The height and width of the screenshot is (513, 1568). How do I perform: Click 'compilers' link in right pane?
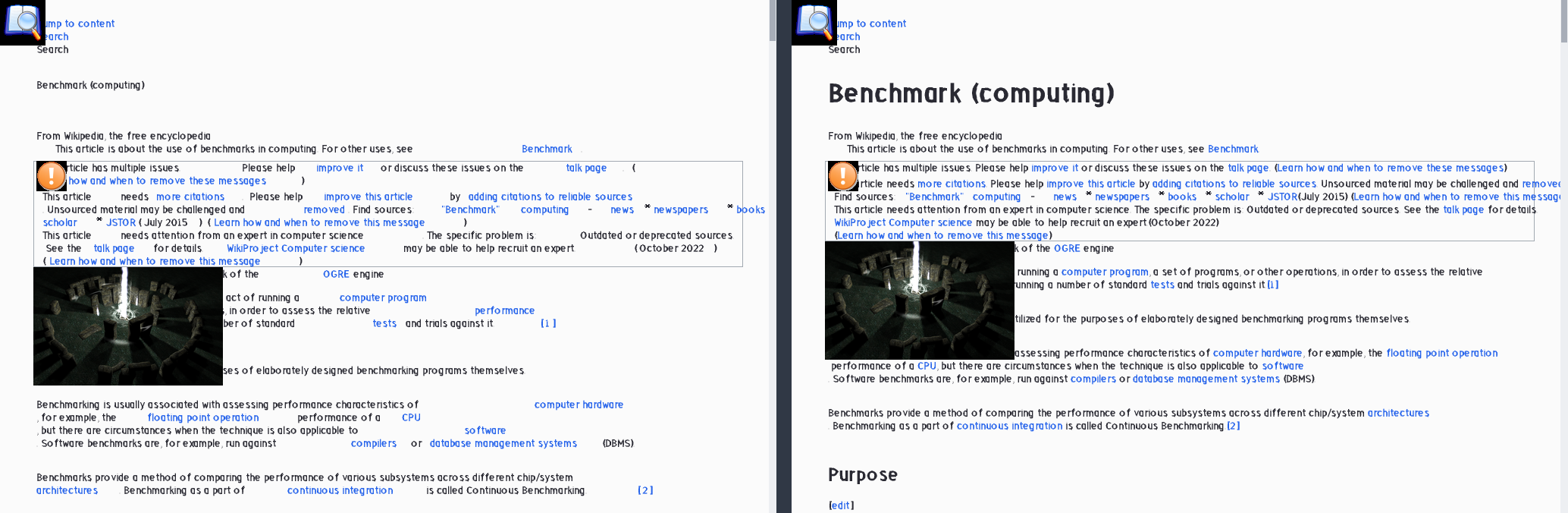tap(1093, 379)
